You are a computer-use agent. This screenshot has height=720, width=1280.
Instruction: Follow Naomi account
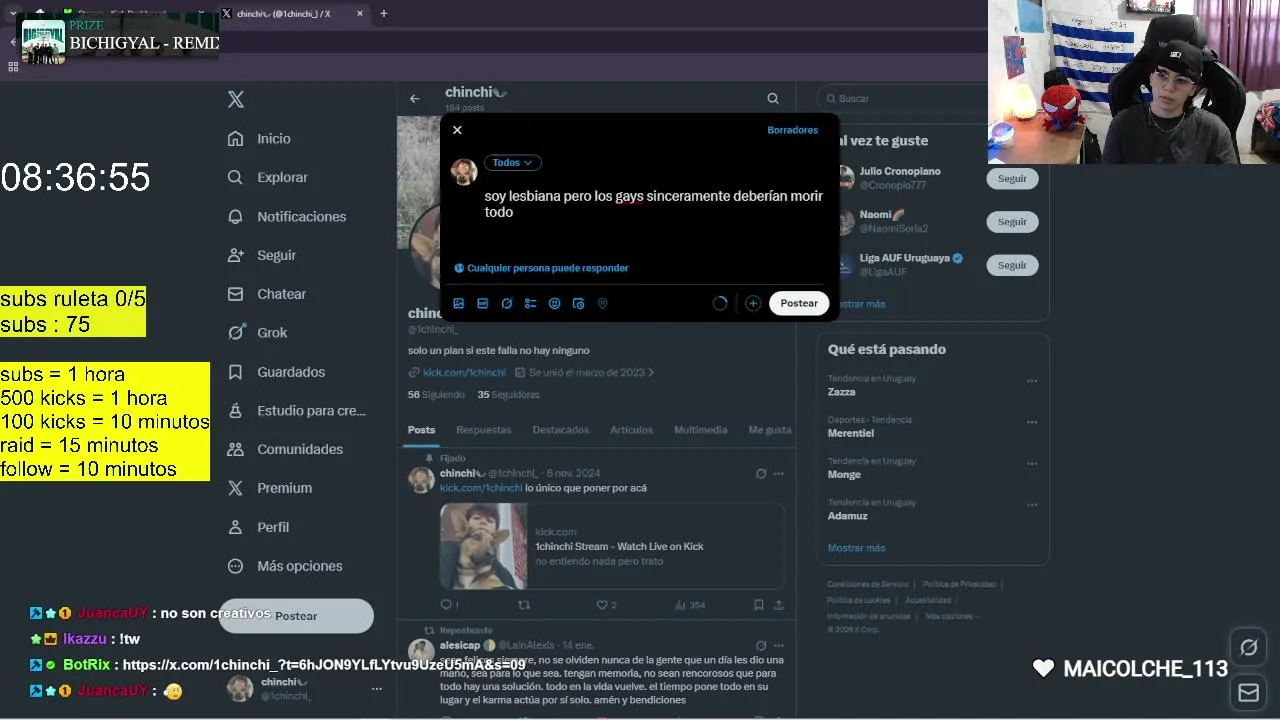pos(1012,222)
